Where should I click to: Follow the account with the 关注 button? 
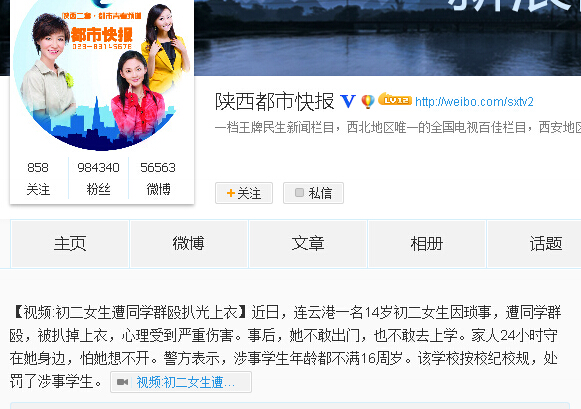point(244,193)
